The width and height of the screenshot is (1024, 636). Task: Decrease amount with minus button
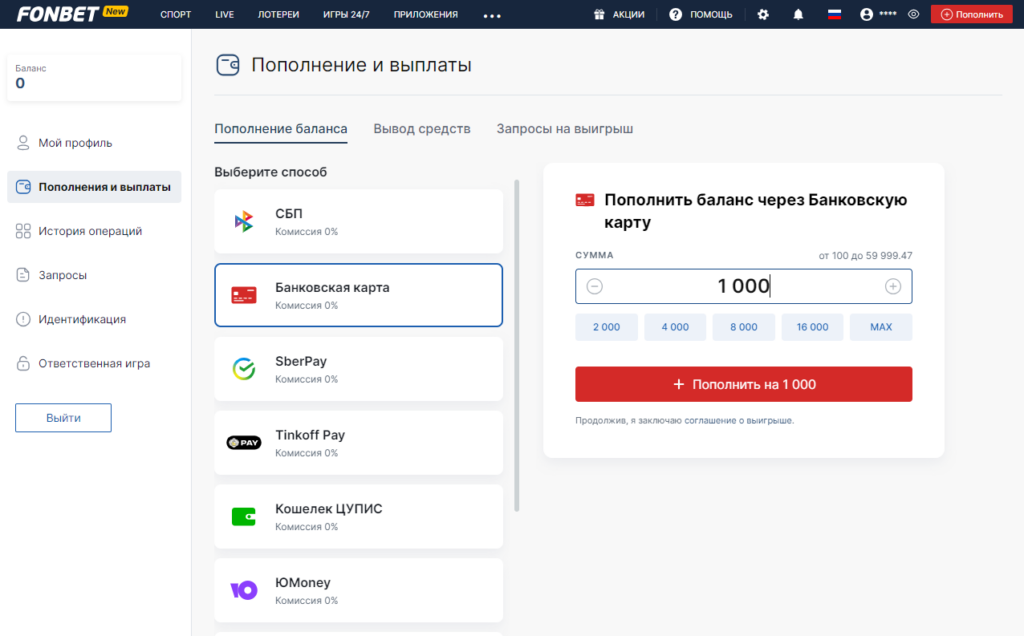(x=594, y=286)
